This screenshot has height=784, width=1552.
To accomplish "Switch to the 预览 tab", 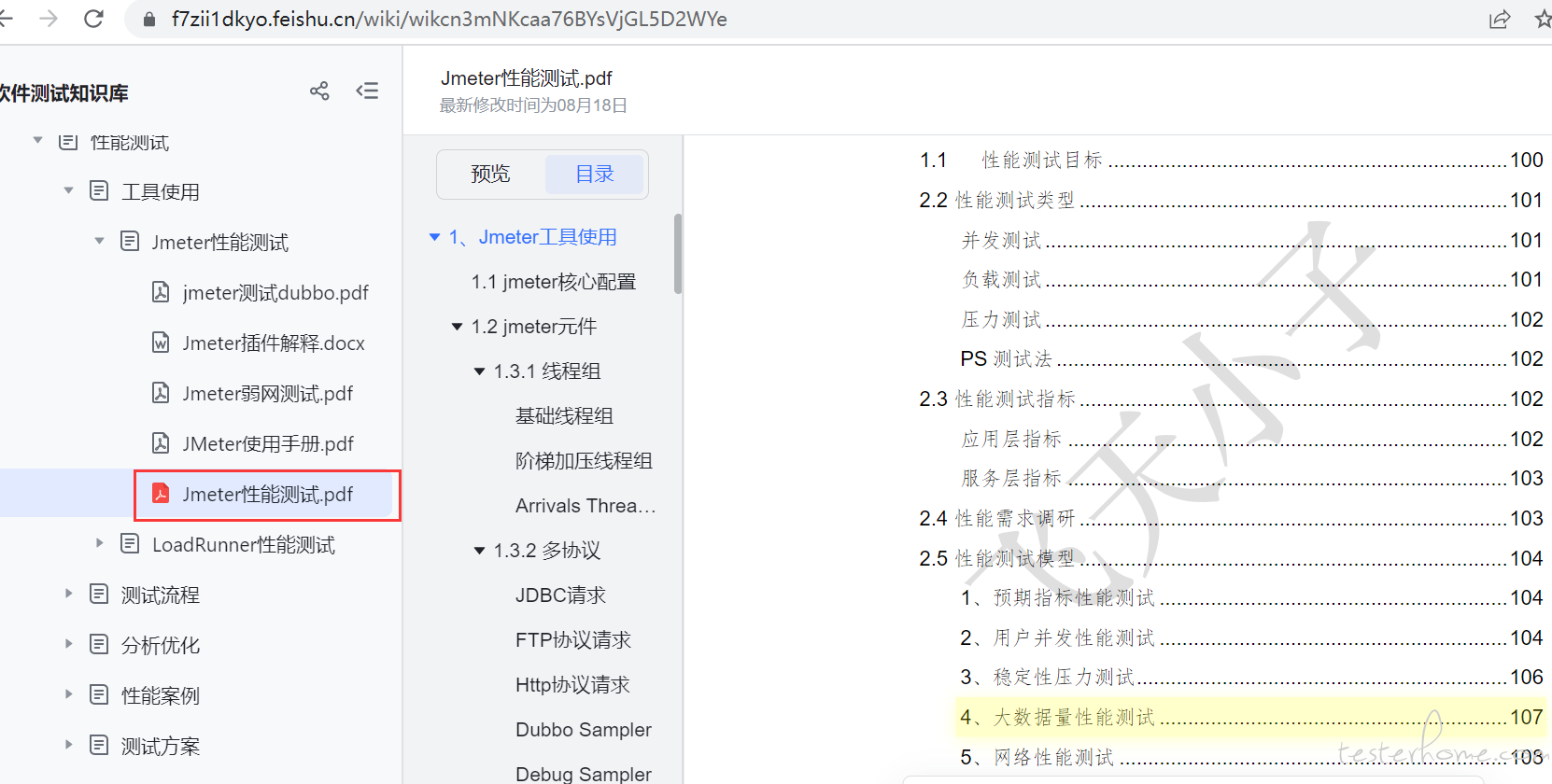I will click(490, 175).
